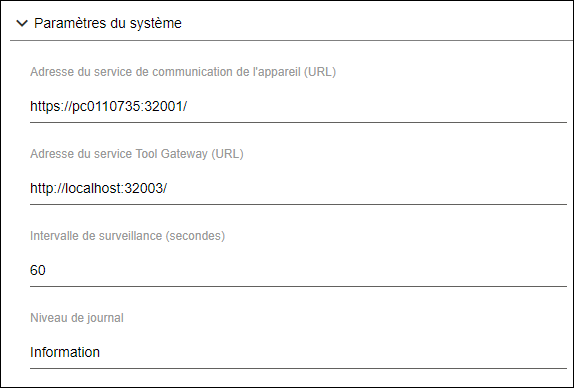The image size is (574, 388).
Task: Place cursor after 32001/ in the device URL
Action: pyautogui.click(x=187, y=106)
